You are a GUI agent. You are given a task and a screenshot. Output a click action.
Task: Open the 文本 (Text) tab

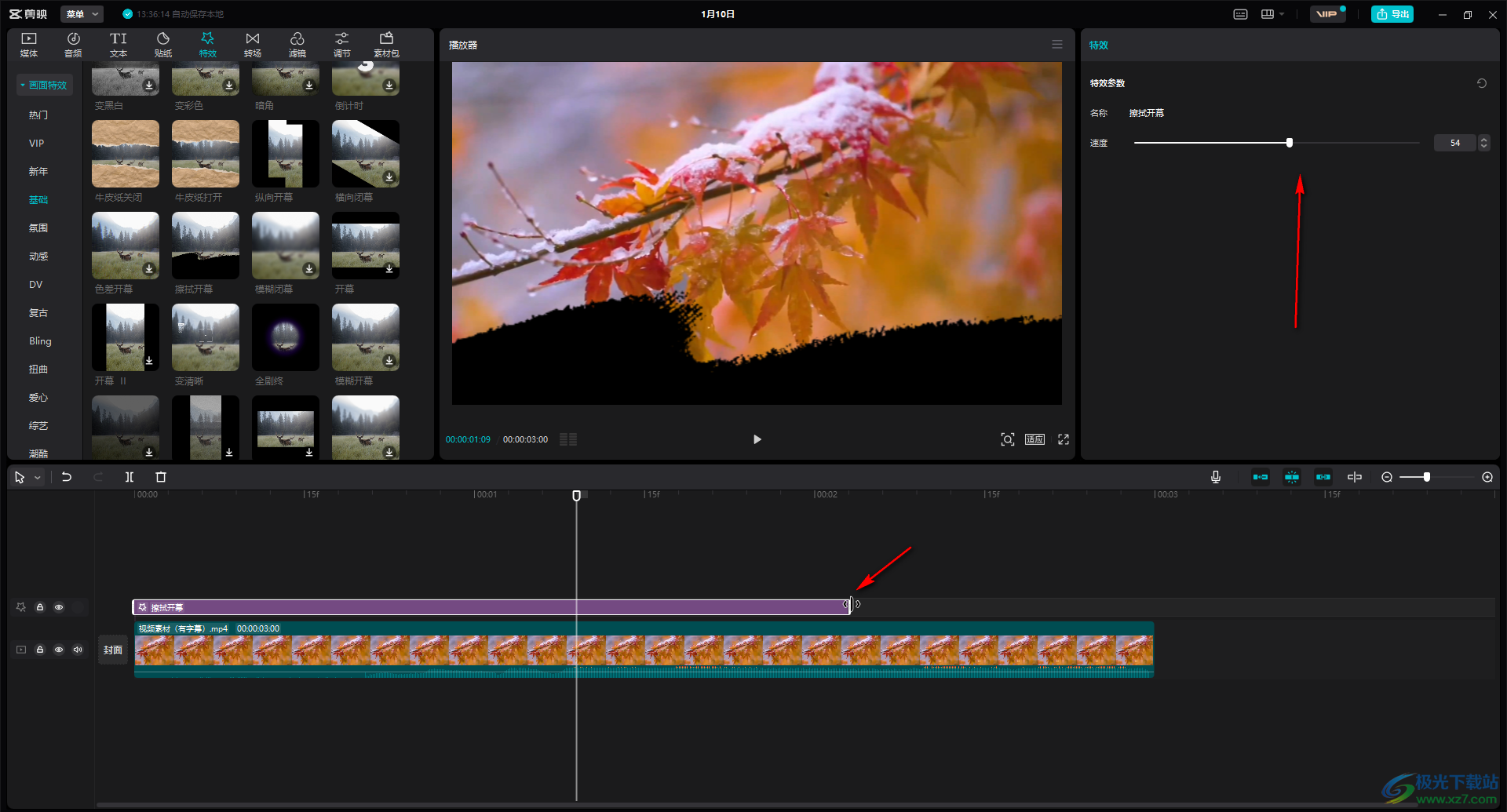point(119,45)
